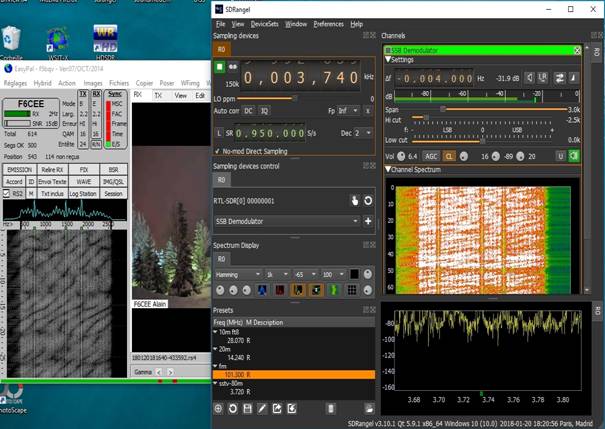Viewport: 605px width, 429px height.
Task: Click the IMG/QSL button in EasyPal
Action: (113, 181)
